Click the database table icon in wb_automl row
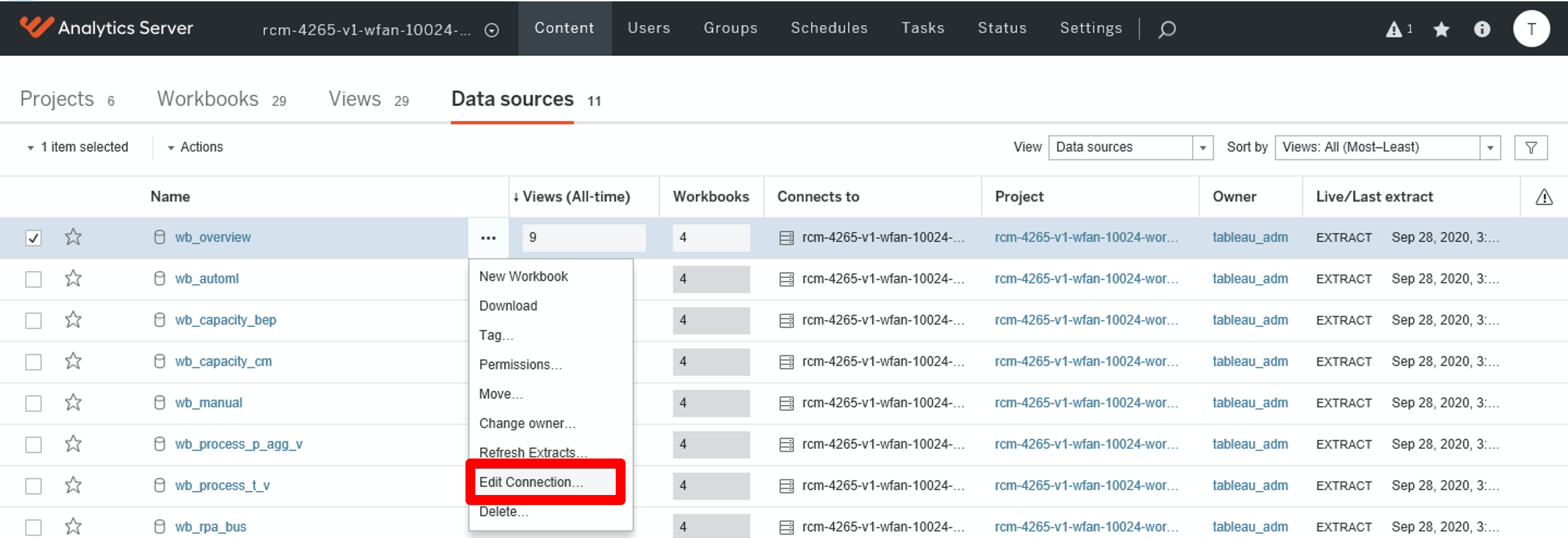 click(x=786, y=279)
